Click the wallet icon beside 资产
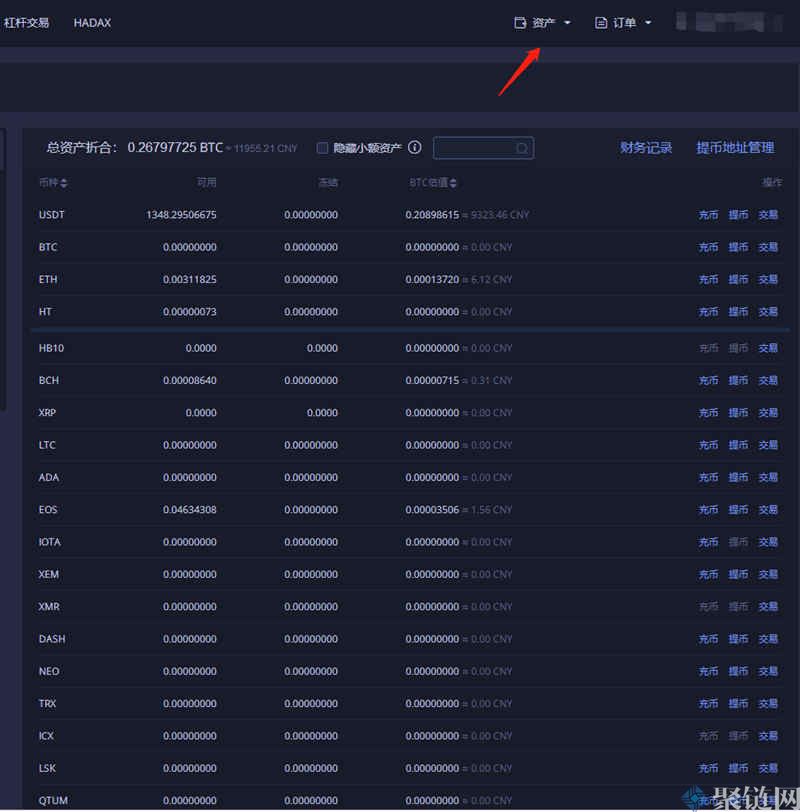The image size is (800, 812). [520, 23]
